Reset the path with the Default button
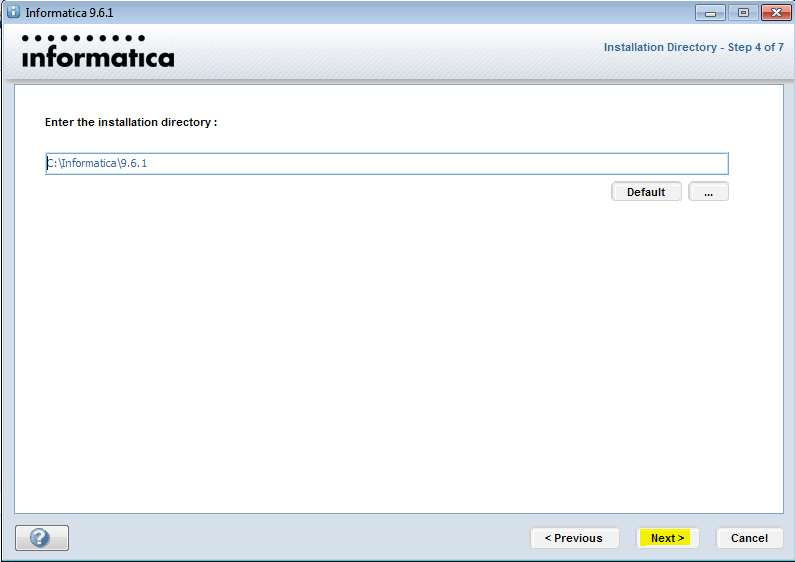The height and width of the screenshot is (562, 795). (x=646, y=192)
